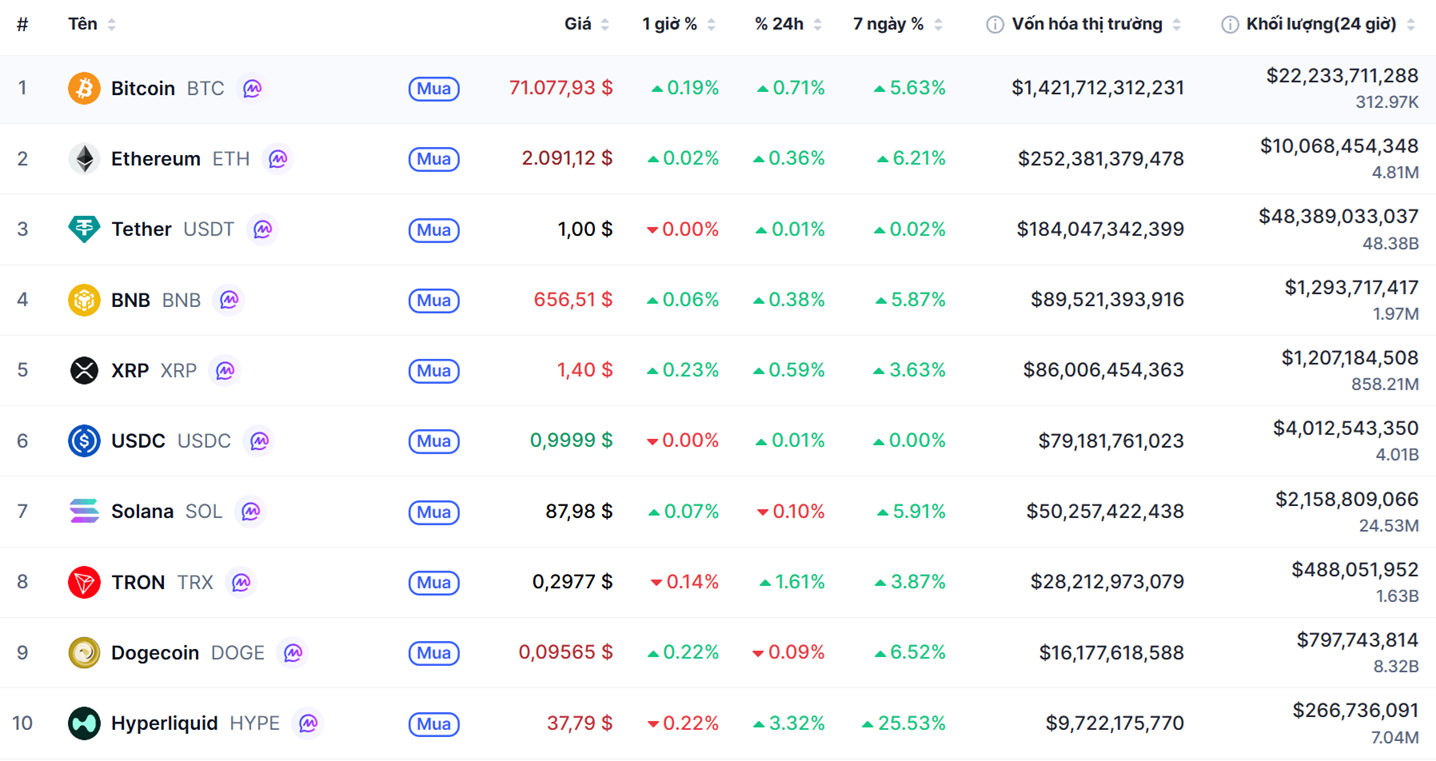This screenshot has width=1436, height=761.
Task: Sort the table by Tên column
Action: tap(92, 24)
